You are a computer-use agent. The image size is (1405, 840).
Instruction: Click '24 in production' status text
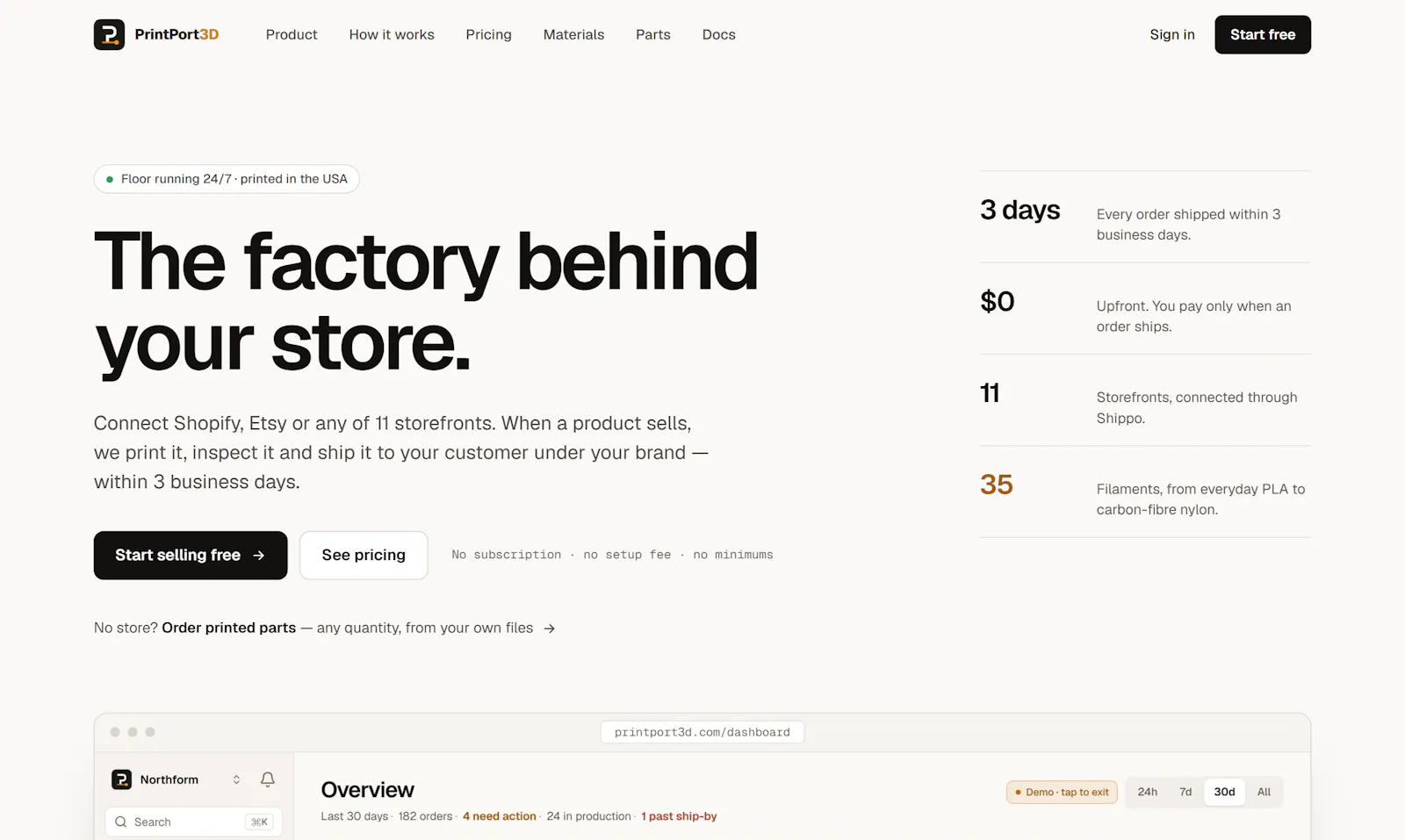point(588,816)
